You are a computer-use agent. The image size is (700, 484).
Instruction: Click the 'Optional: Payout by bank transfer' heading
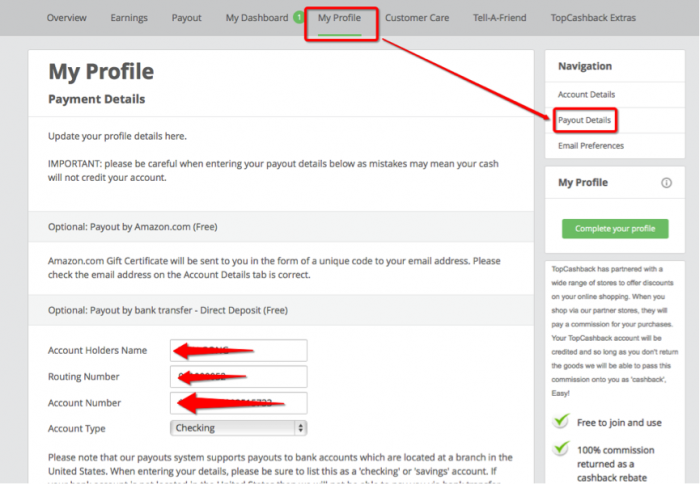coord(168,310)
